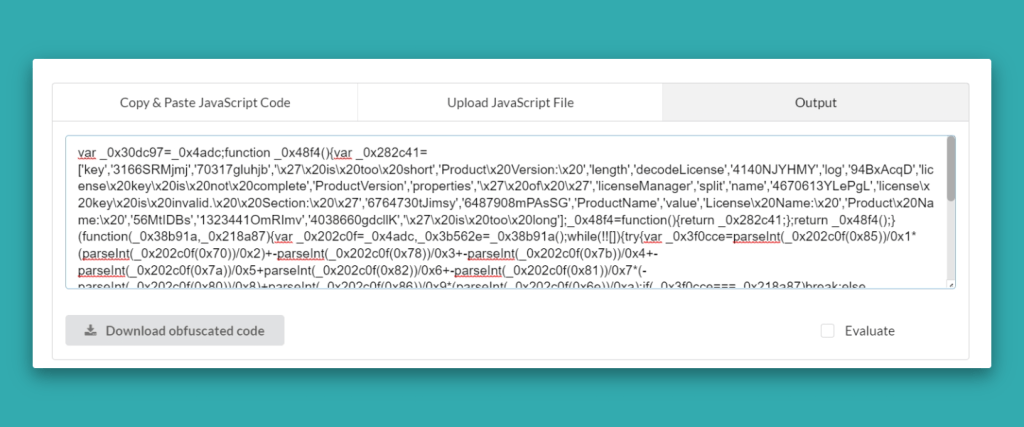The width and height of the screenshot is (1024, 427).
Task: Click the output code scrollbar thumb
Action: coord(951,168)
